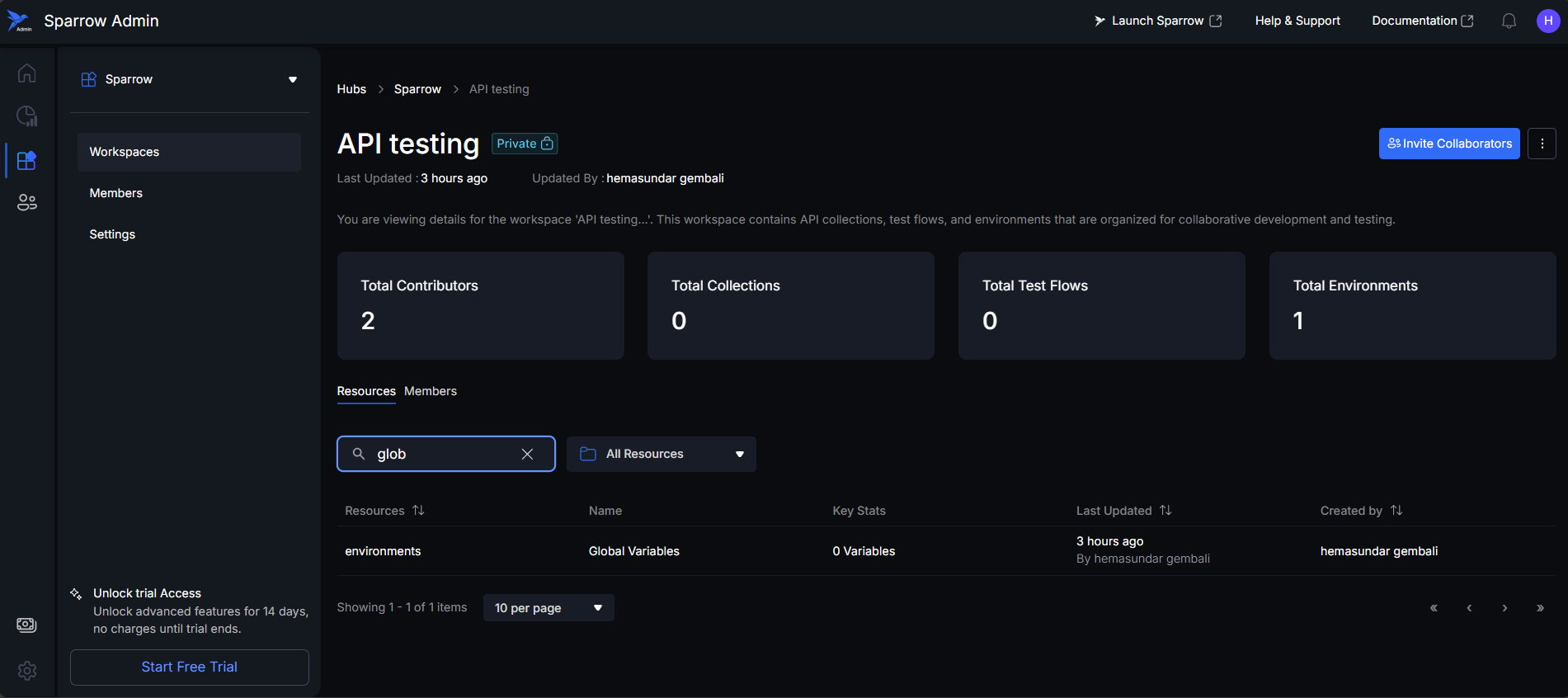1568x698 pixels.
Task: Sort by the Last Updated column
Action: 1165,511
